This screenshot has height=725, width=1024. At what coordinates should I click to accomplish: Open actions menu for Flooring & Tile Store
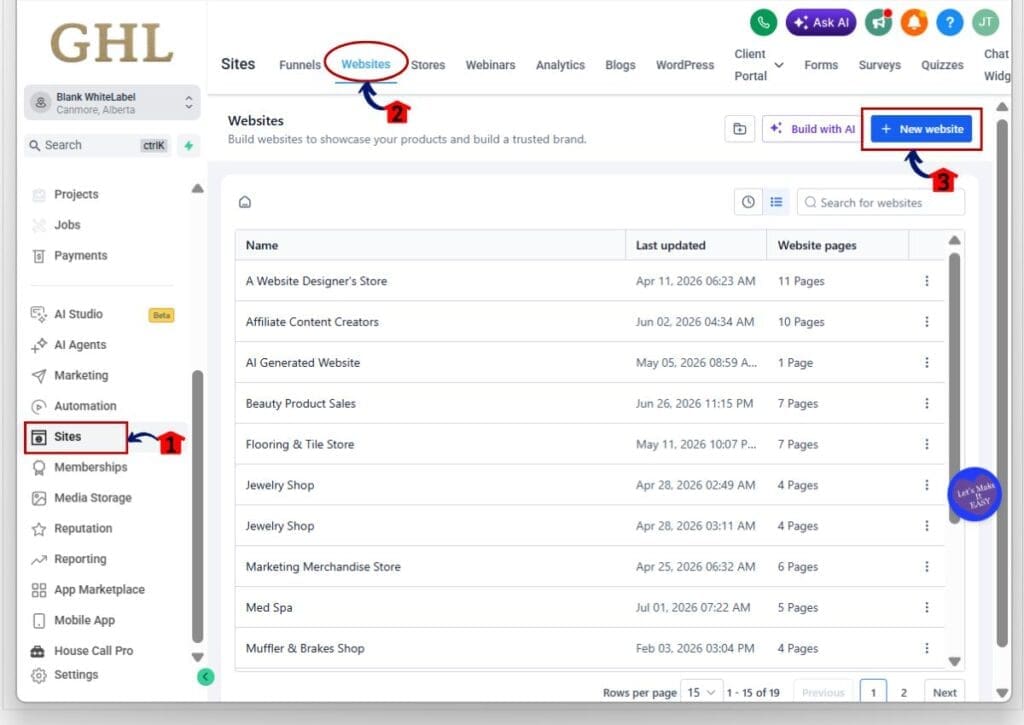click(926, 444)
